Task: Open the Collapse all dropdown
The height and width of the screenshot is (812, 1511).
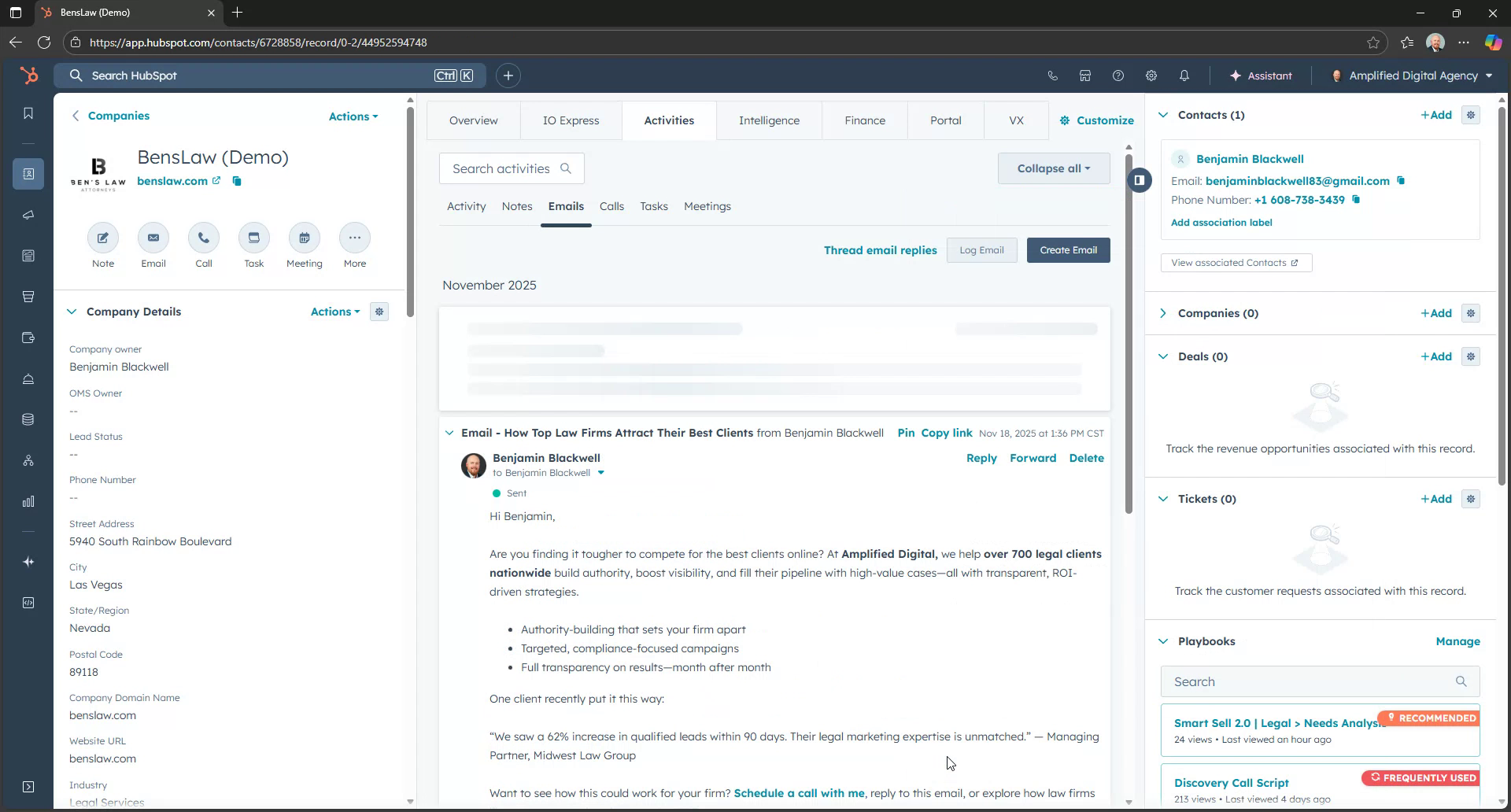Action: tap(1053, 168)
